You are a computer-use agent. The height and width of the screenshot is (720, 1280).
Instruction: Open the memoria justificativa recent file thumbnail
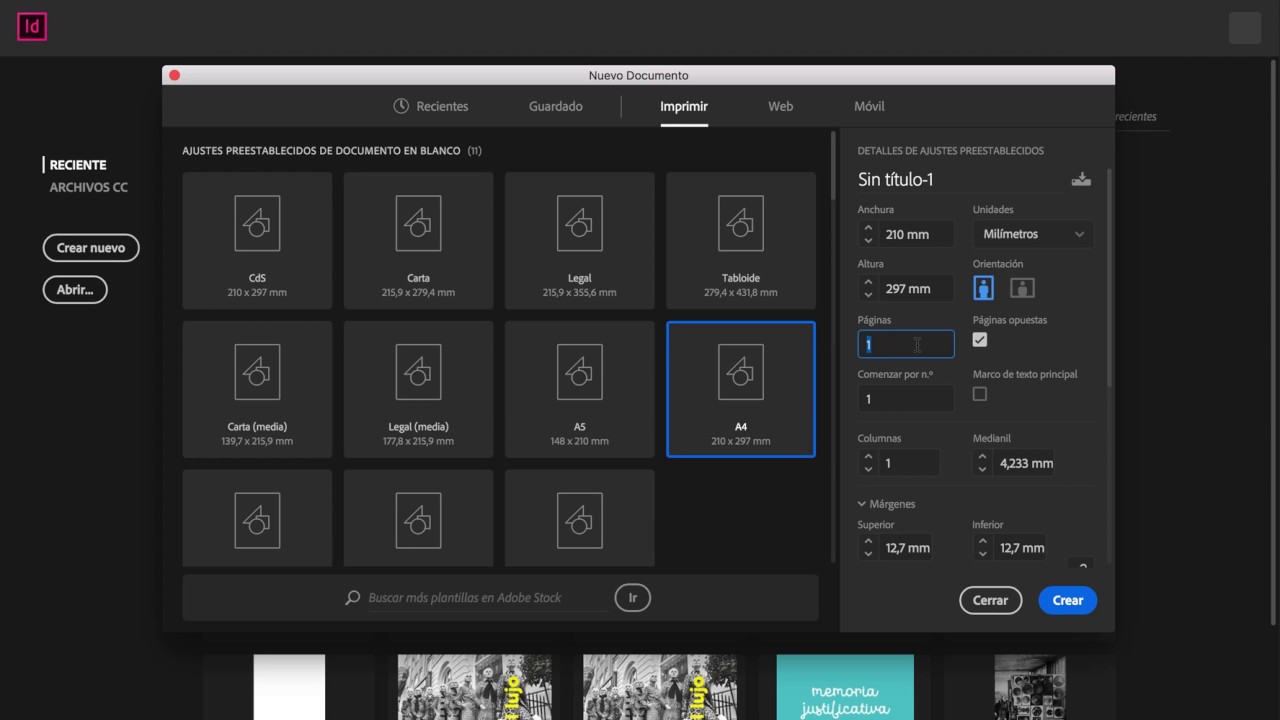pyautogui.click(x=845, y=687)
